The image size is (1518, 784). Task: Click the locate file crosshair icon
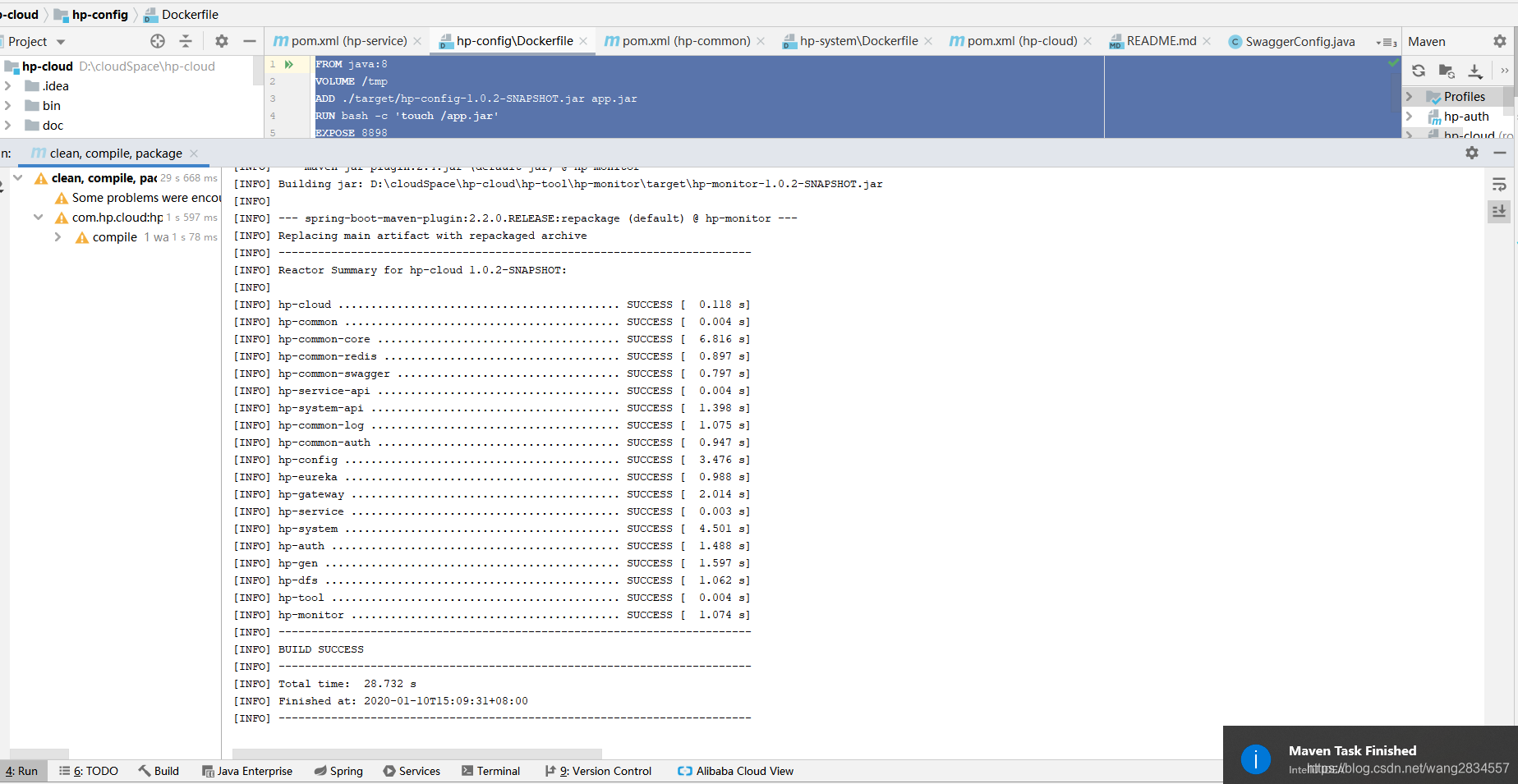[x=158, y=41]
